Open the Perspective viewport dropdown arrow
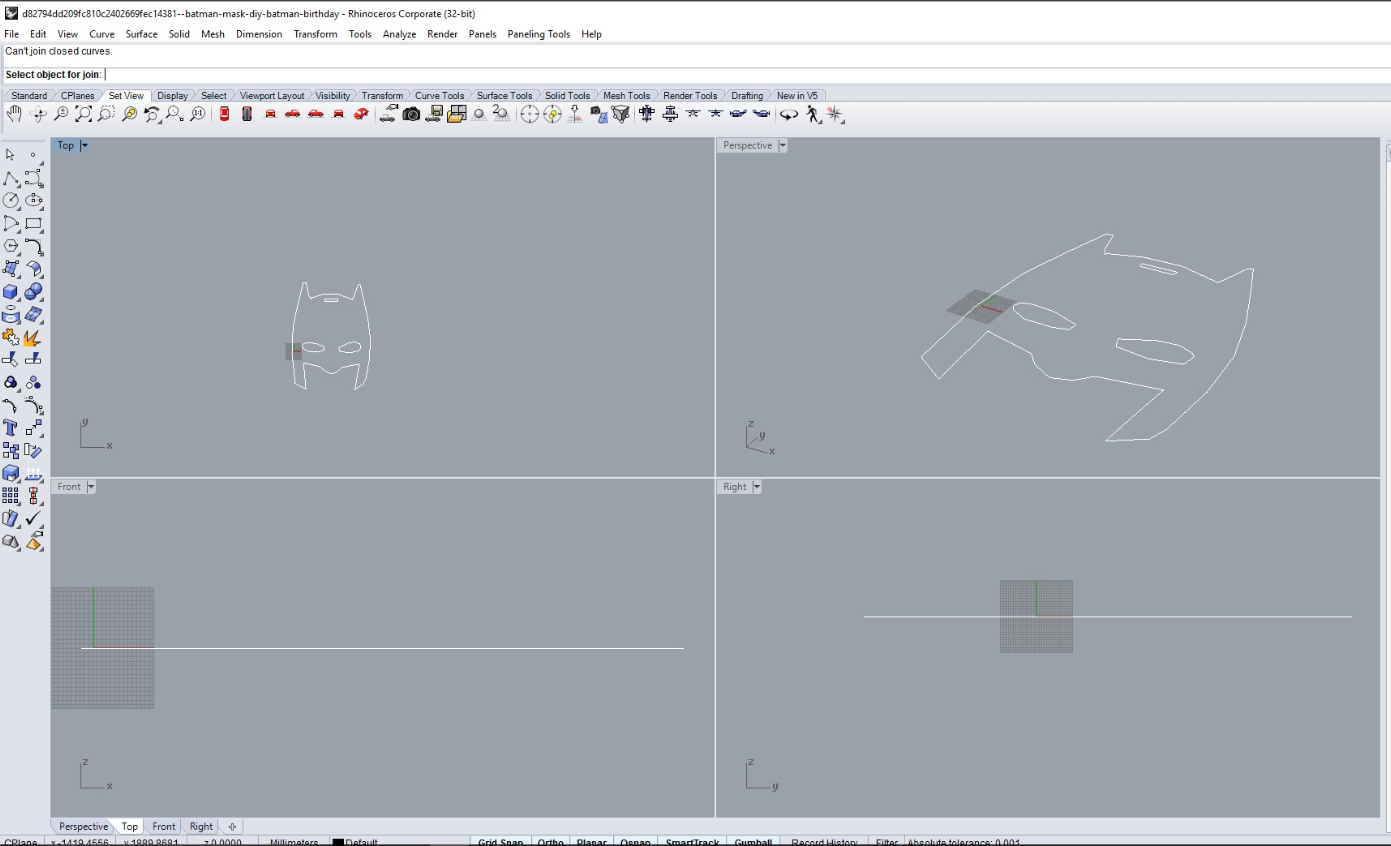 [x=782, y=146]
